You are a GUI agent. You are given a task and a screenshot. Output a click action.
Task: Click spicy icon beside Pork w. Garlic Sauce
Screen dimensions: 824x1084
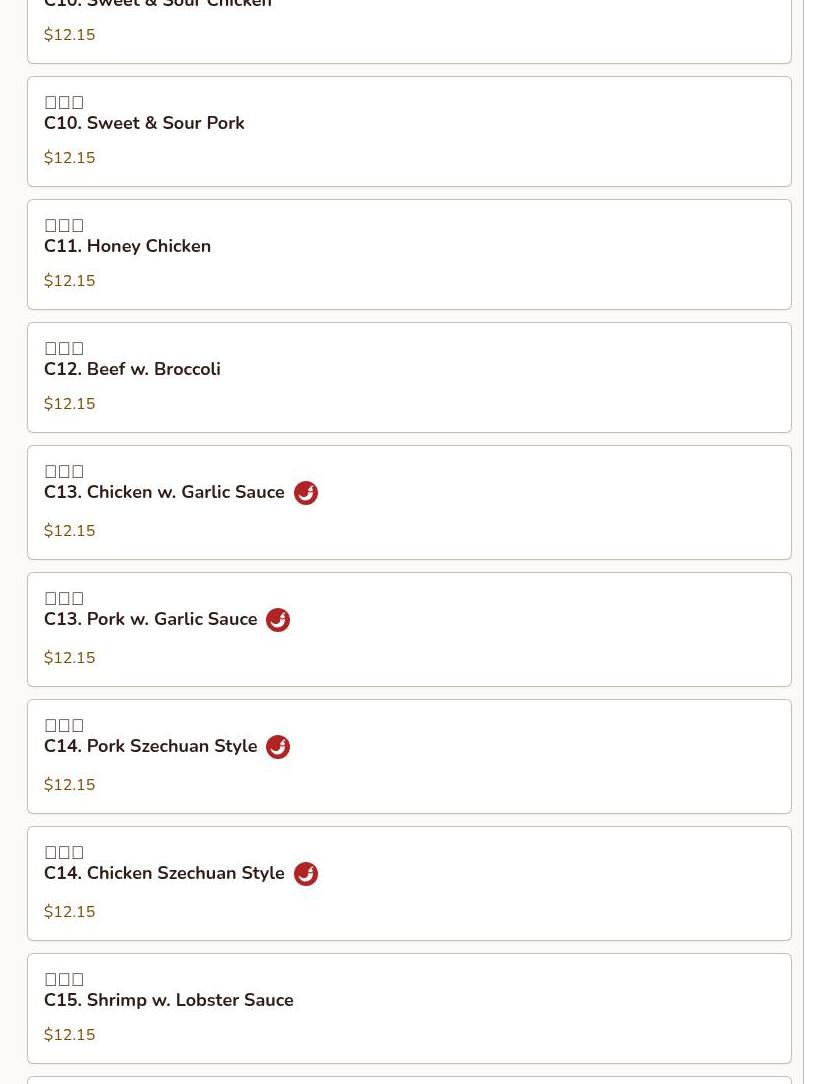pos(278,620)
